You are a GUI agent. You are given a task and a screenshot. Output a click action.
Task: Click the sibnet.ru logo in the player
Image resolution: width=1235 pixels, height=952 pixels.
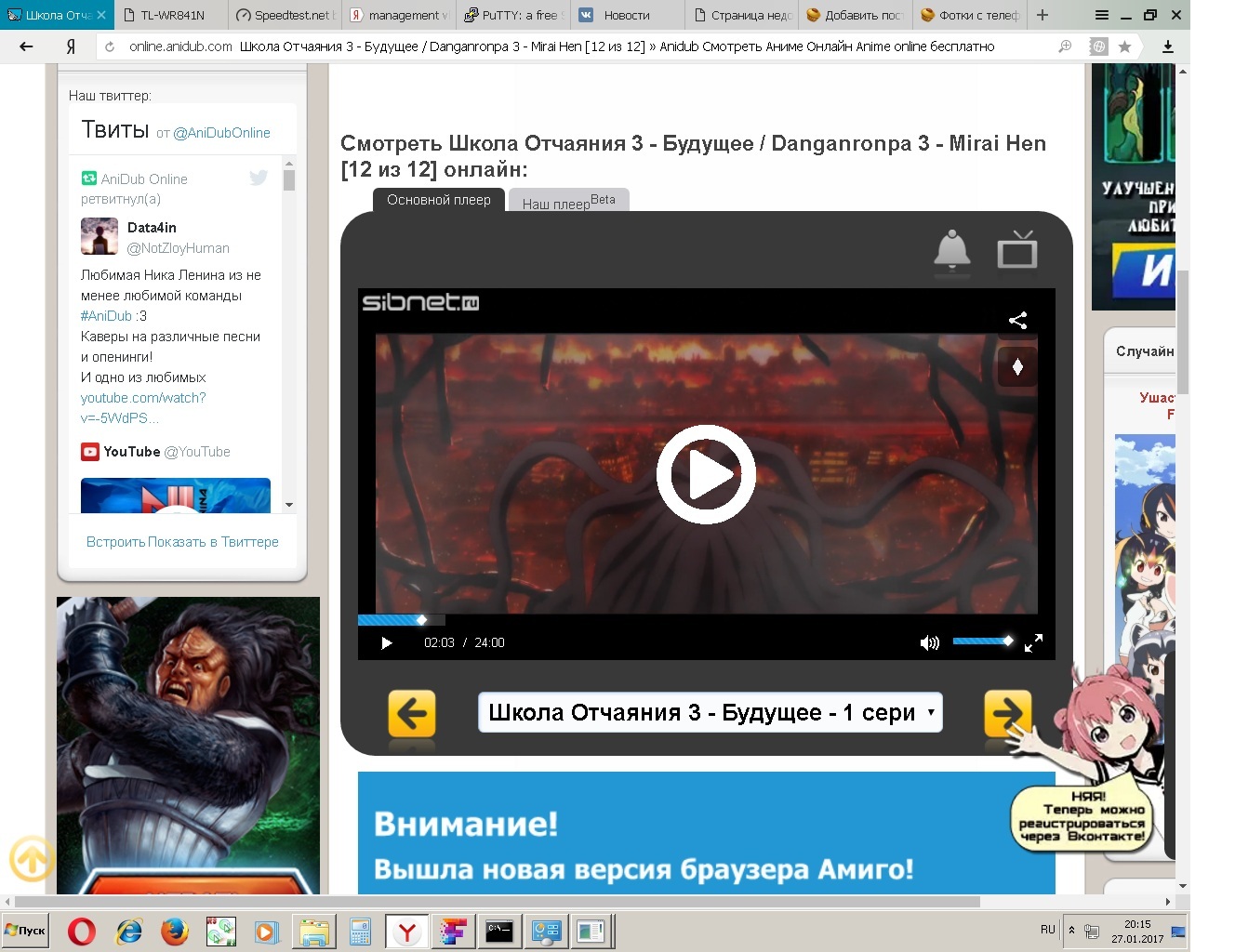420,302
